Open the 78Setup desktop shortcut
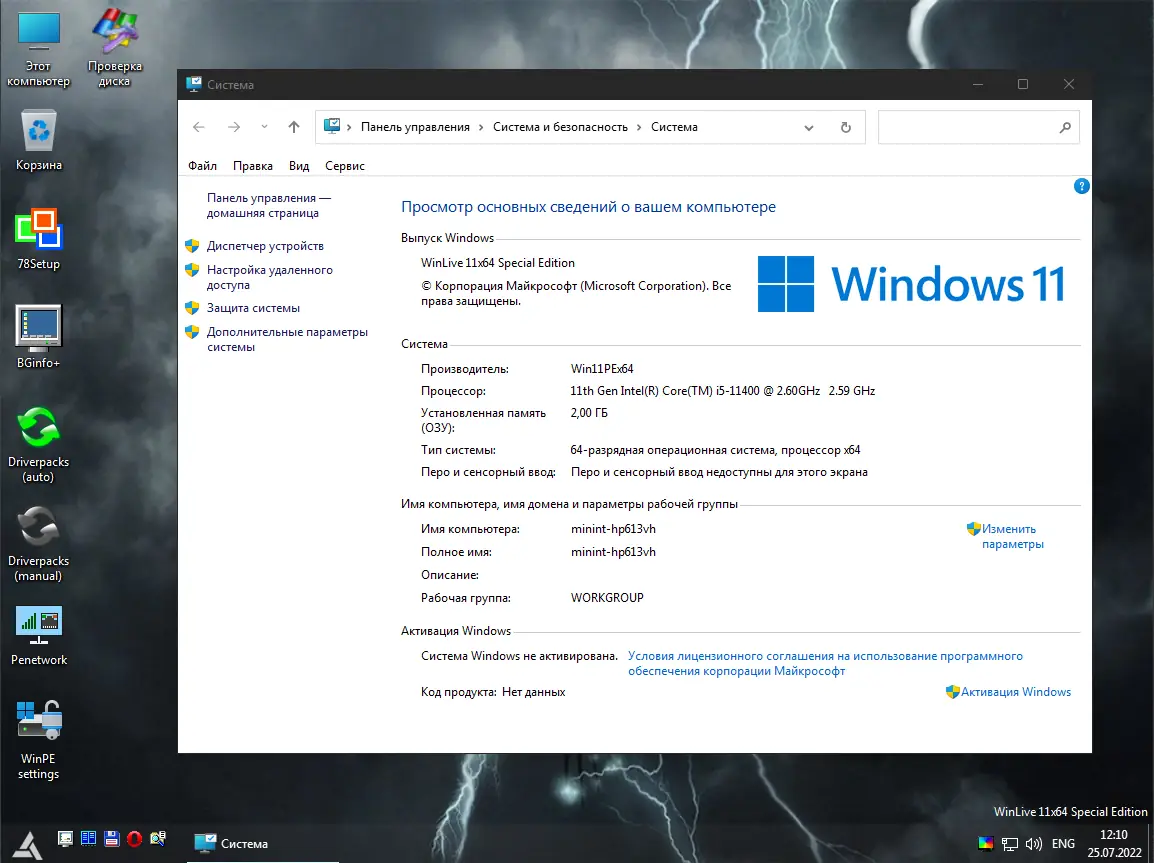This screenshot has height=863, width=1154. point(38,239)
